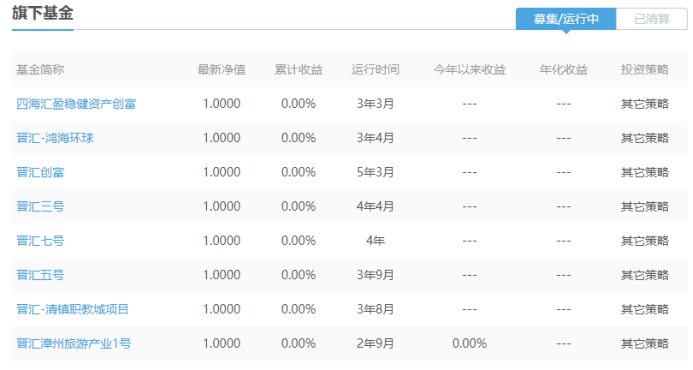Select the 5年3月 runtime of 晋汇创富
693x370 pixels.
[375, 172]
